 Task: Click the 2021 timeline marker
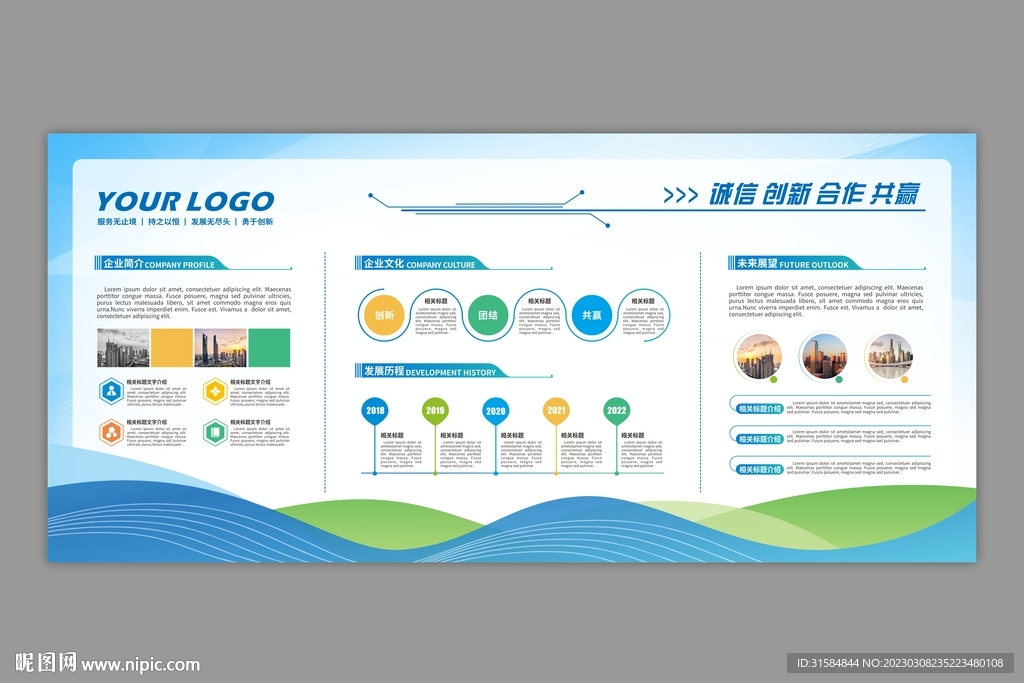556,411
